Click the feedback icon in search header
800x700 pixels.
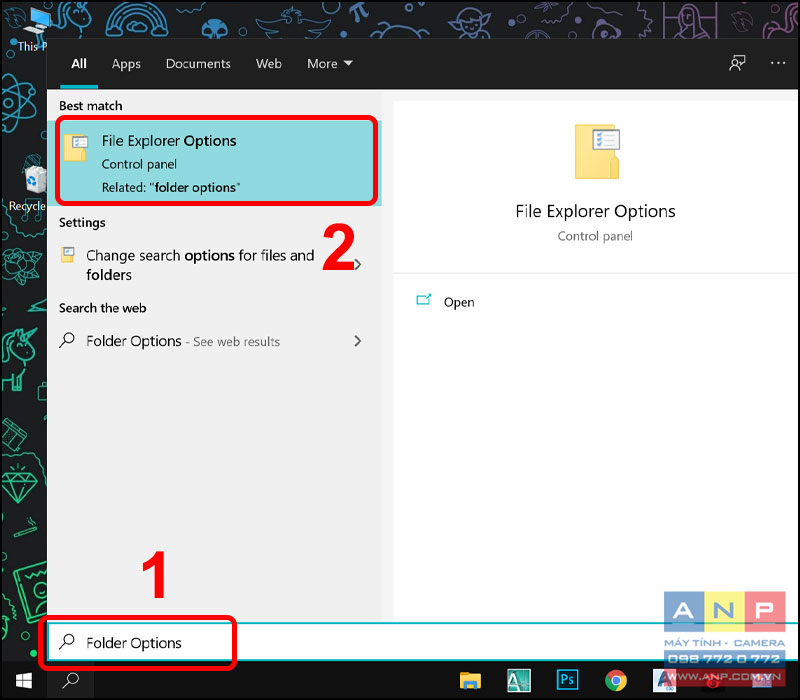tap(737, 63)
